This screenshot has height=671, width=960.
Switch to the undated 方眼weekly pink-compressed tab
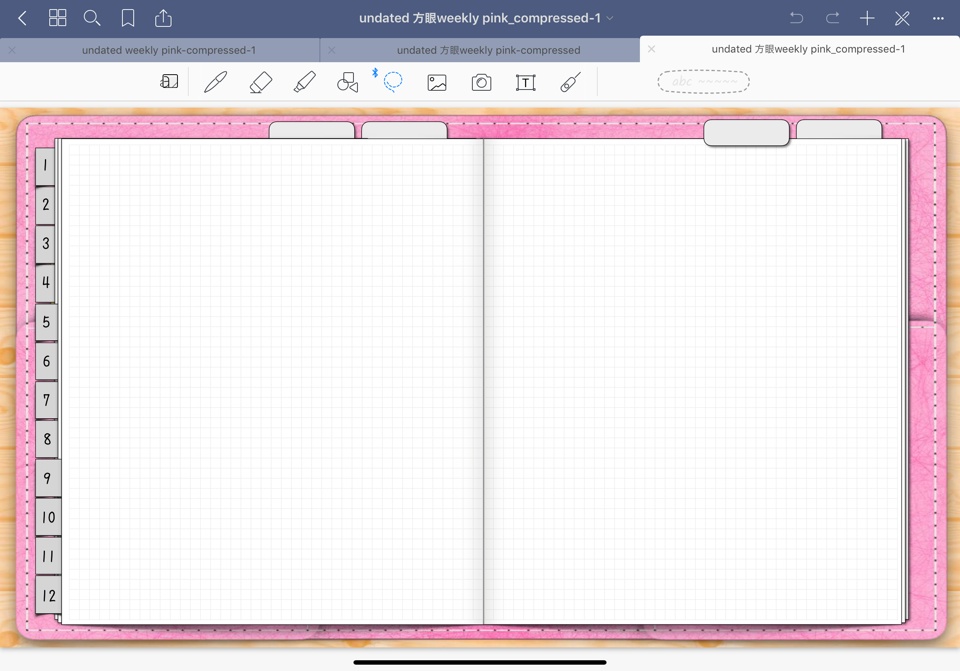coord(487,49)
